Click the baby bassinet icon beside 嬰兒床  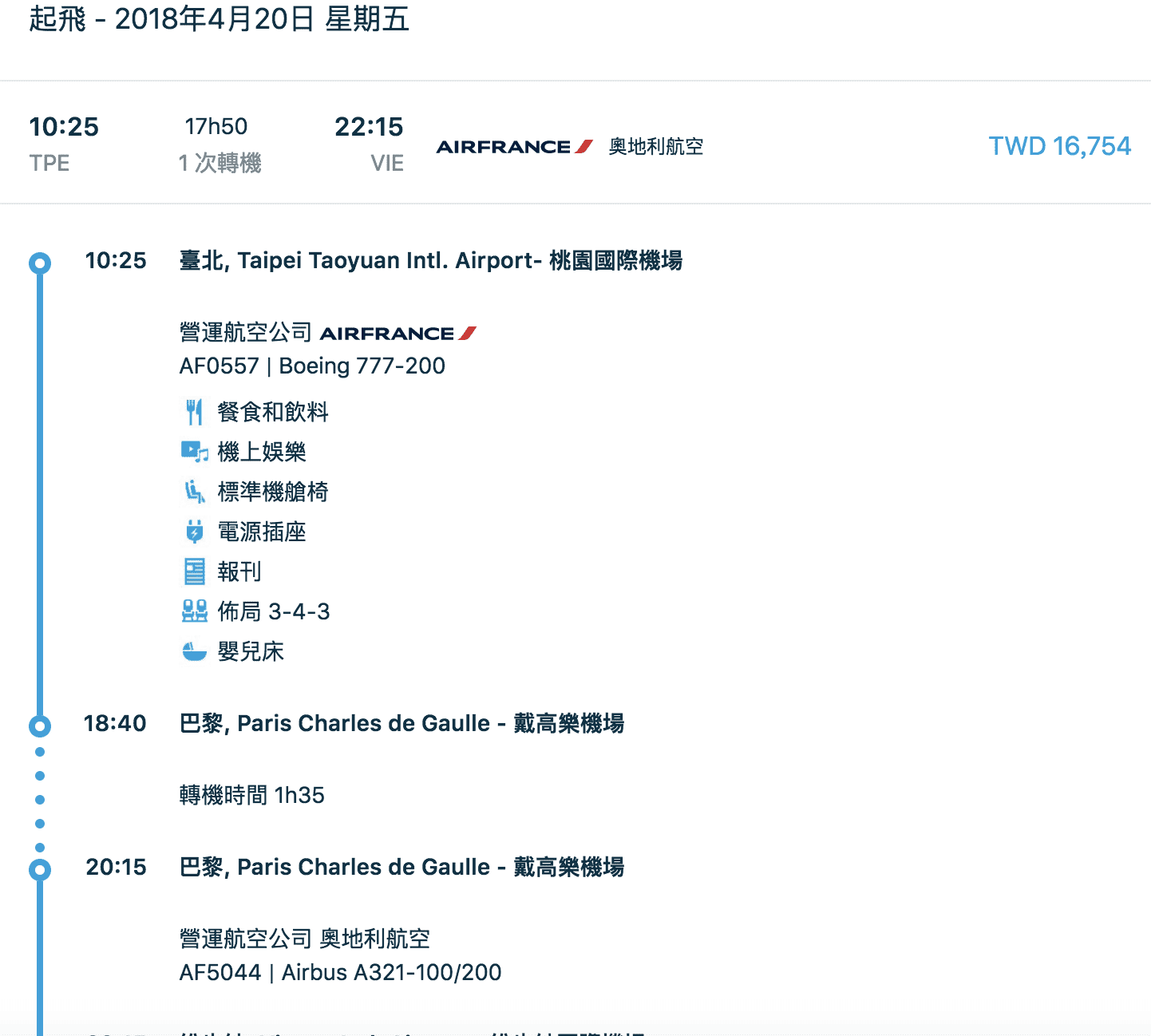pyautogui.click(x=195, y=652)
